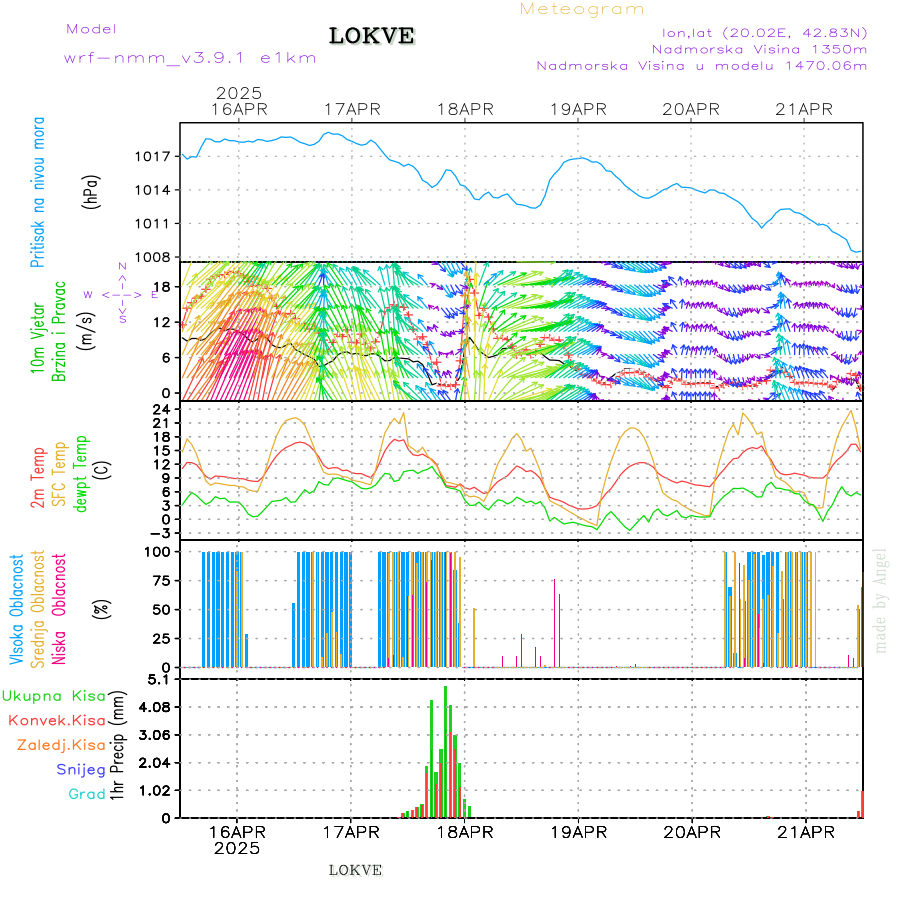The height and width of the screenshot is (900, 900).
Task: Click the (m/s) unit label
Action: (x=86, y=331)
